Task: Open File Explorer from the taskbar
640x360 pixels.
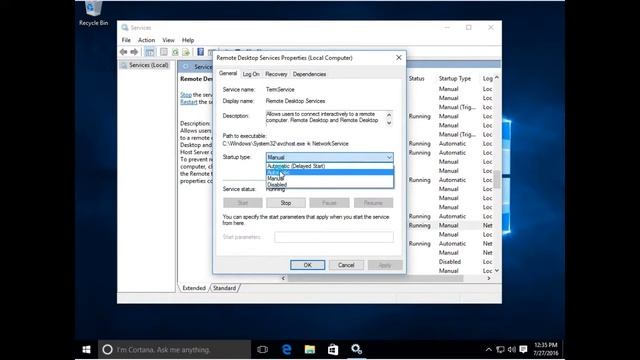Action: tap(310, 349)
